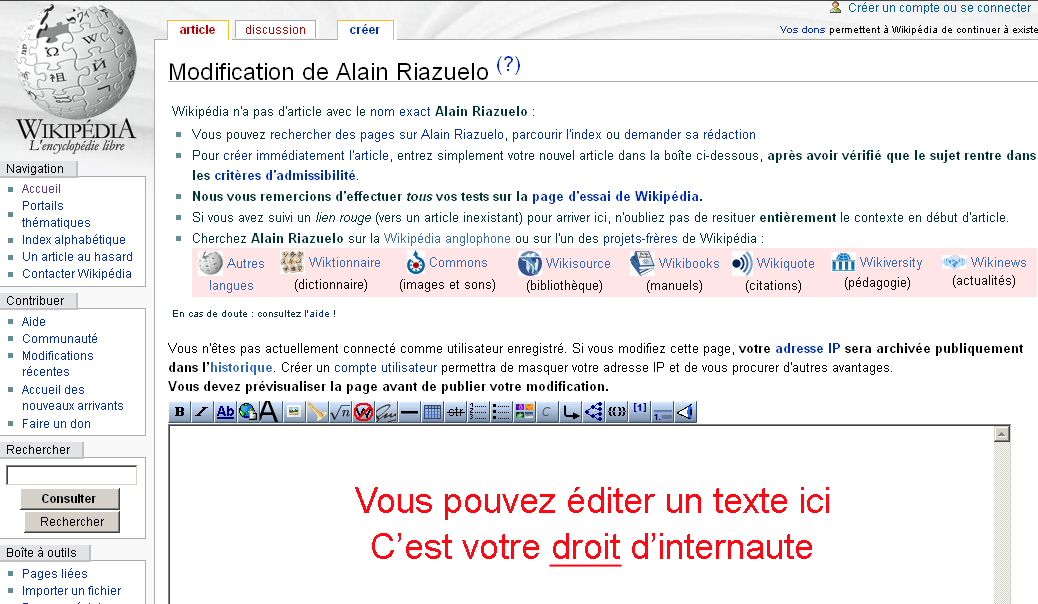
Task: Open the Wikipédia anglophone link
Action: 447,238
